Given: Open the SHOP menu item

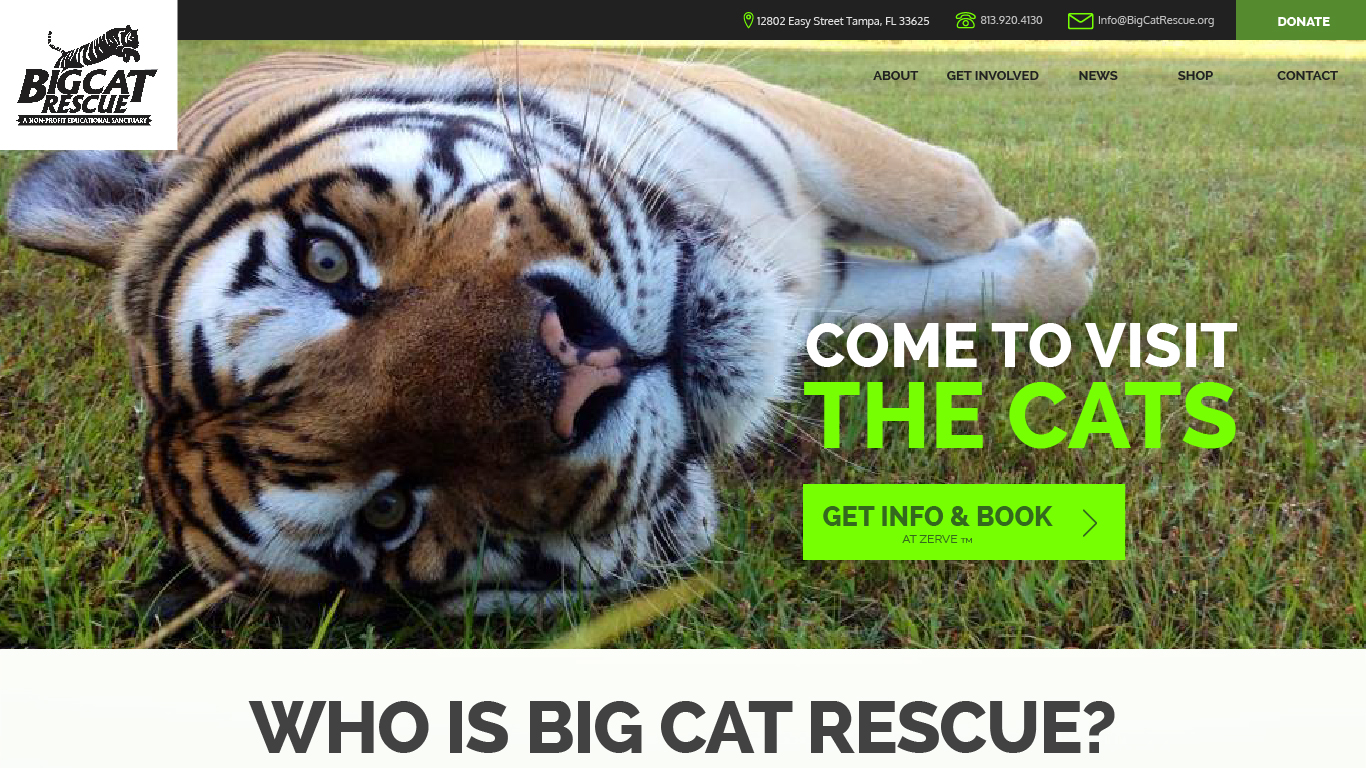Looking at the screenshot, I should (1195, 76).
